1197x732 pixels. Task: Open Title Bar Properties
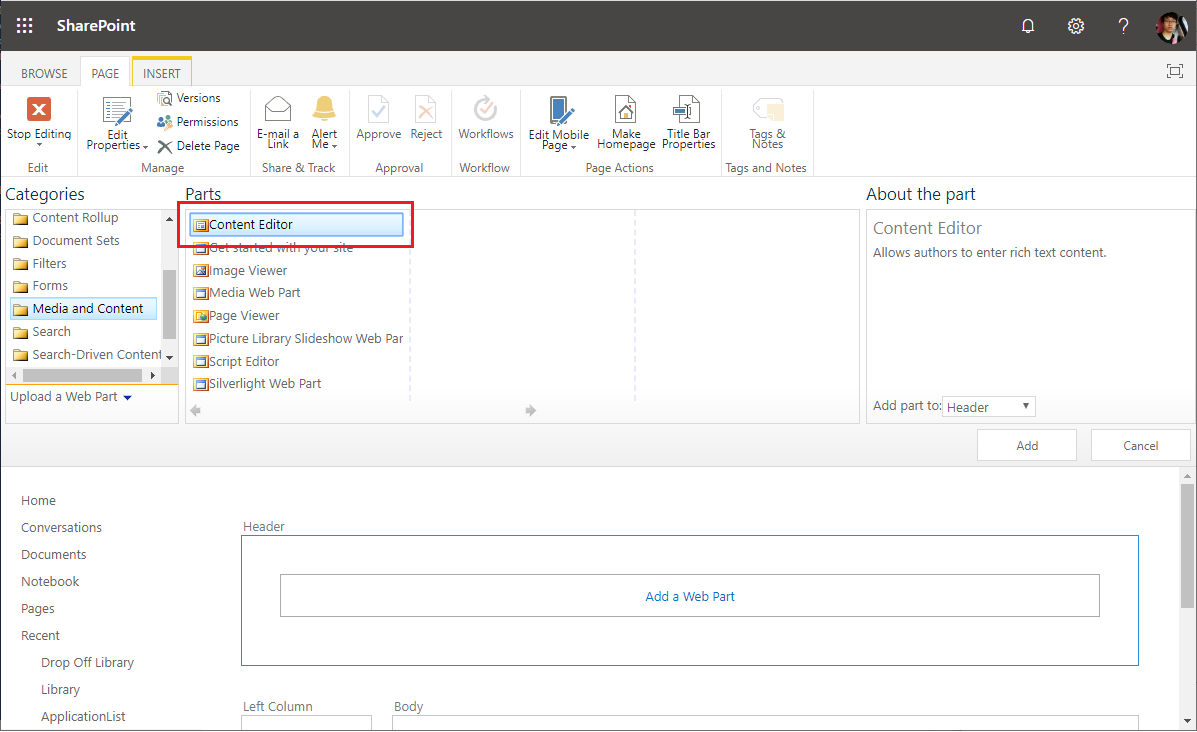click(x=689, y=122)
